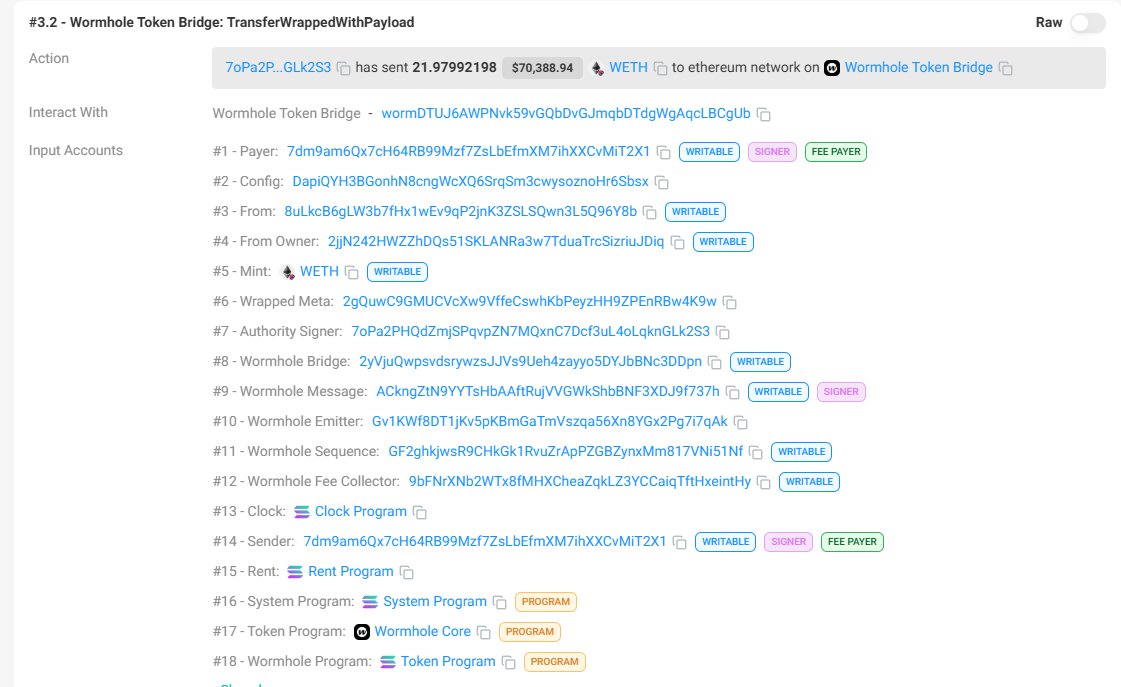Screen dimensions: 1121x687
Task: Toggle the Raw view switch
Action: 1087,23
